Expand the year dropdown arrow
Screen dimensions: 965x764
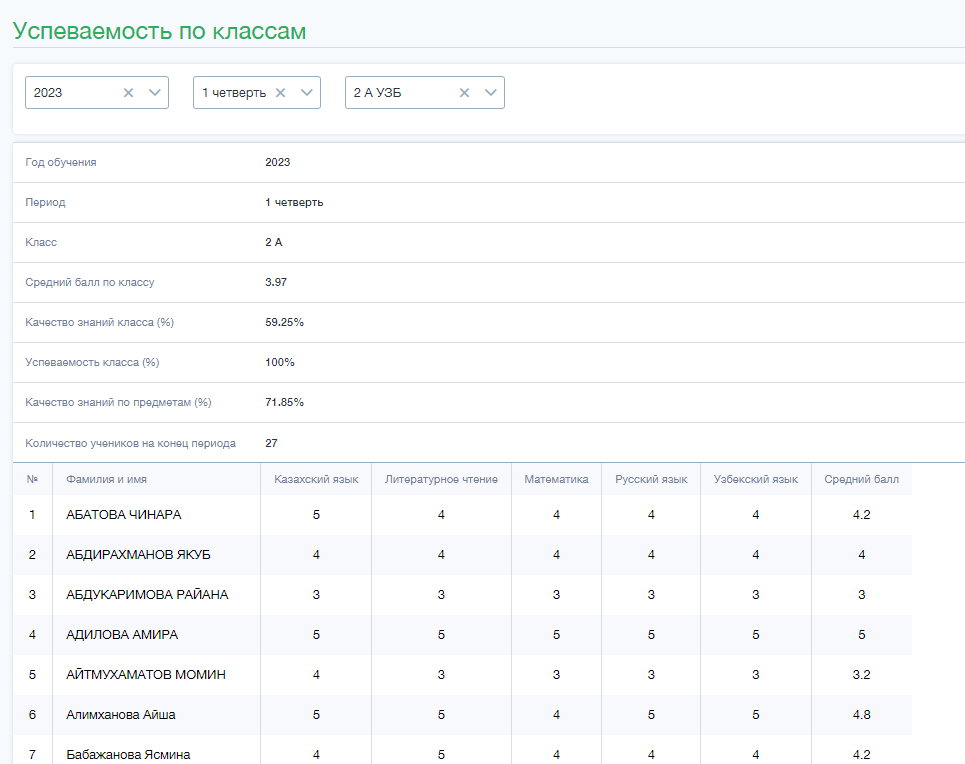click(x=154, y=93)
